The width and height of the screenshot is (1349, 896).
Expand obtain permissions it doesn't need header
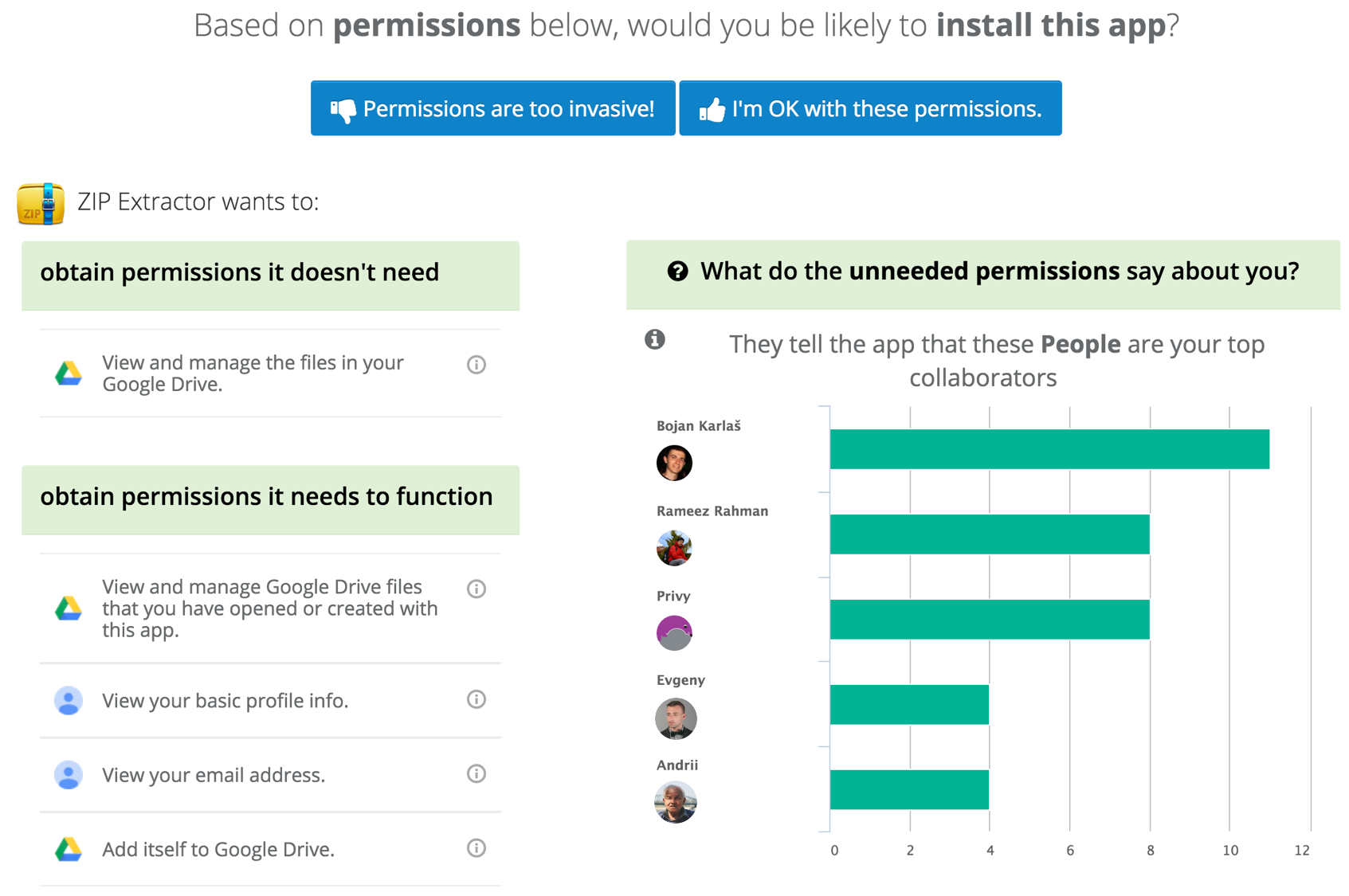(270, 273)
